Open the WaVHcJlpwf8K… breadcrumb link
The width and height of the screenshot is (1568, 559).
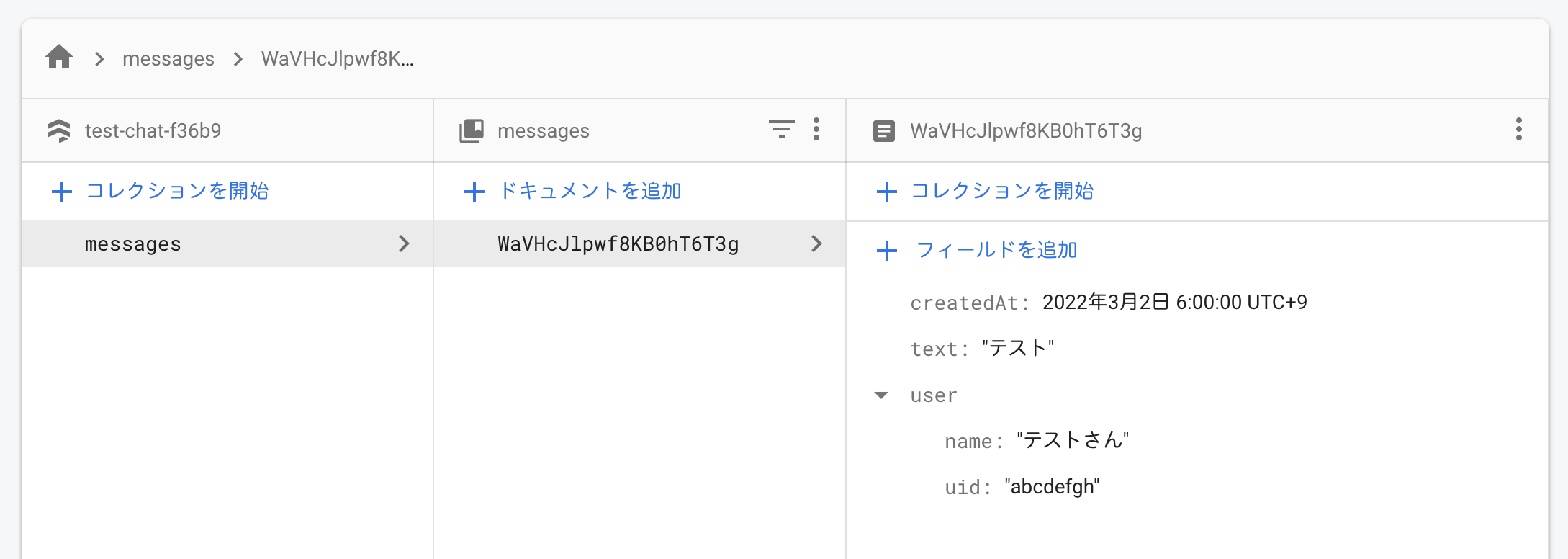click(337, 58)
